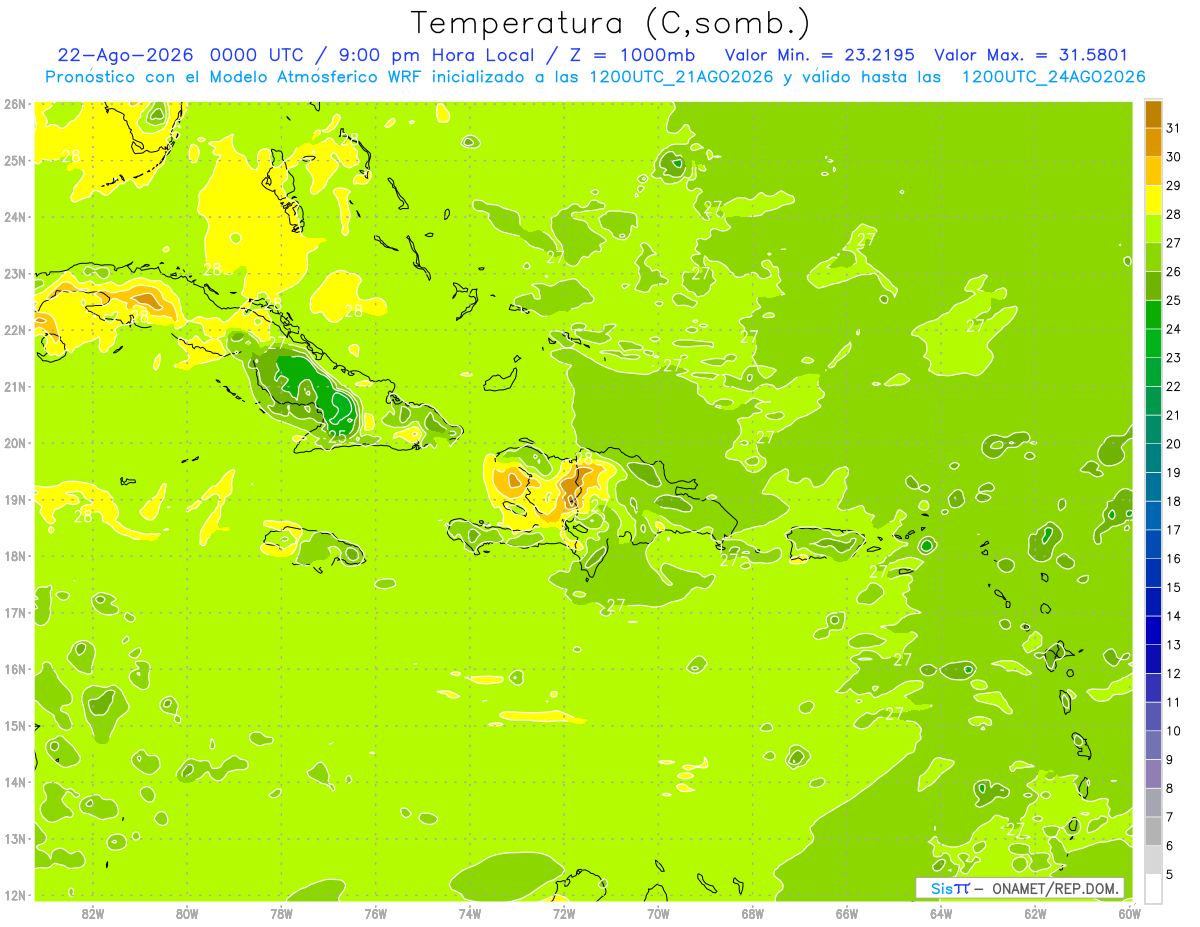Click the "SisPI – ONAMET/REP.DOM." credit label
Viewport: 1200px width, 927px height.
[x=1020, y=888]
